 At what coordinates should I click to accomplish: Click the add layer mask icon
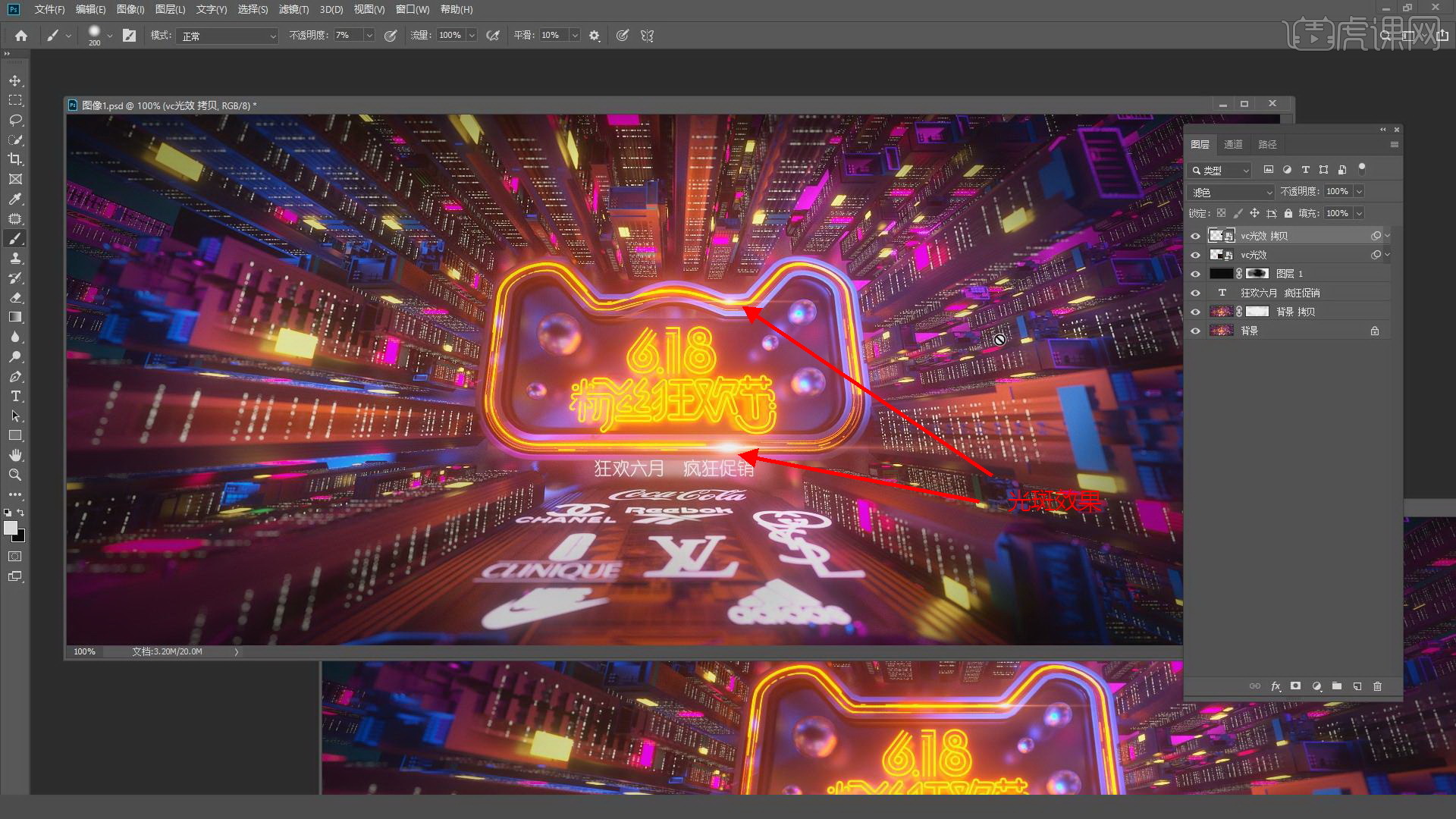pos(1295,686)
